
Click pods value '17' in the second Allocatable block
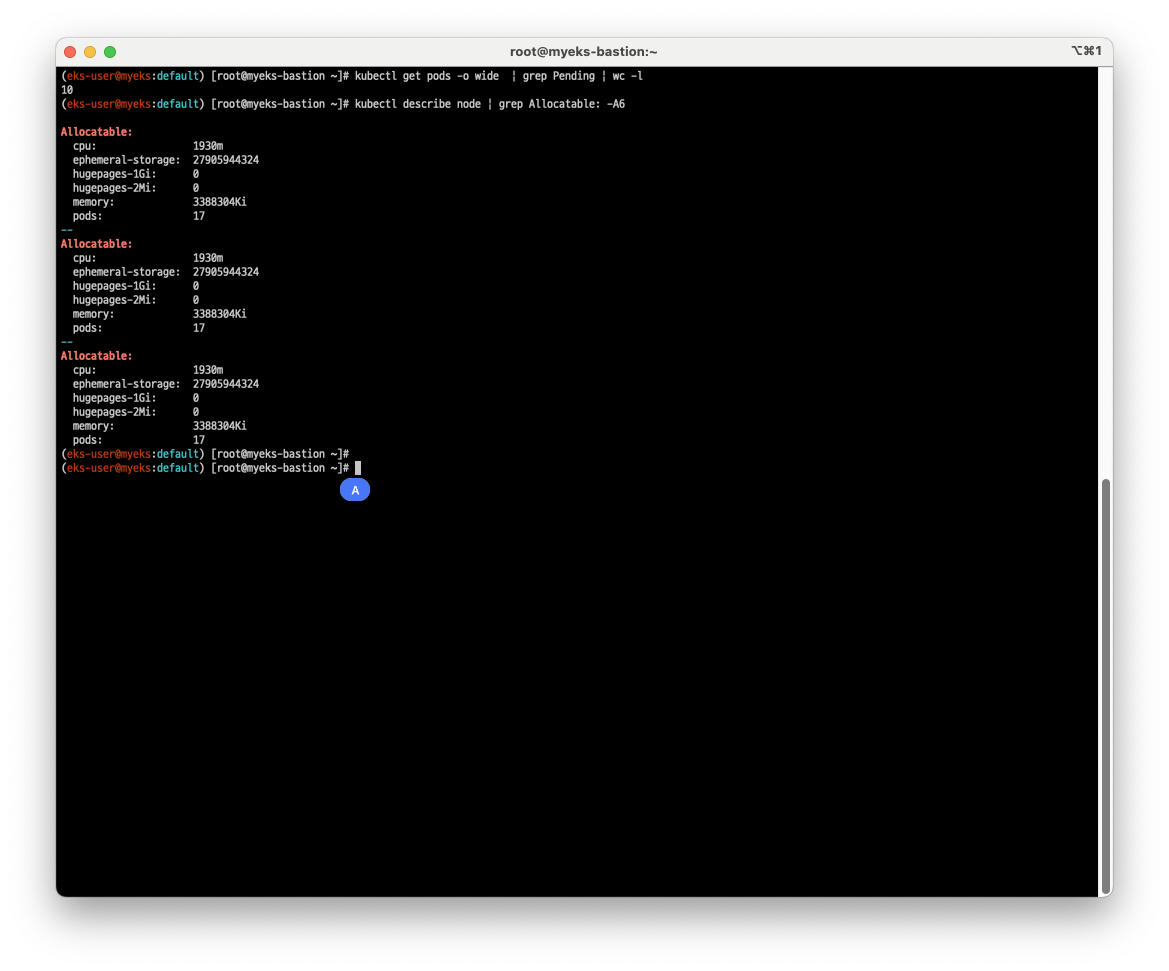pos(199,328)
